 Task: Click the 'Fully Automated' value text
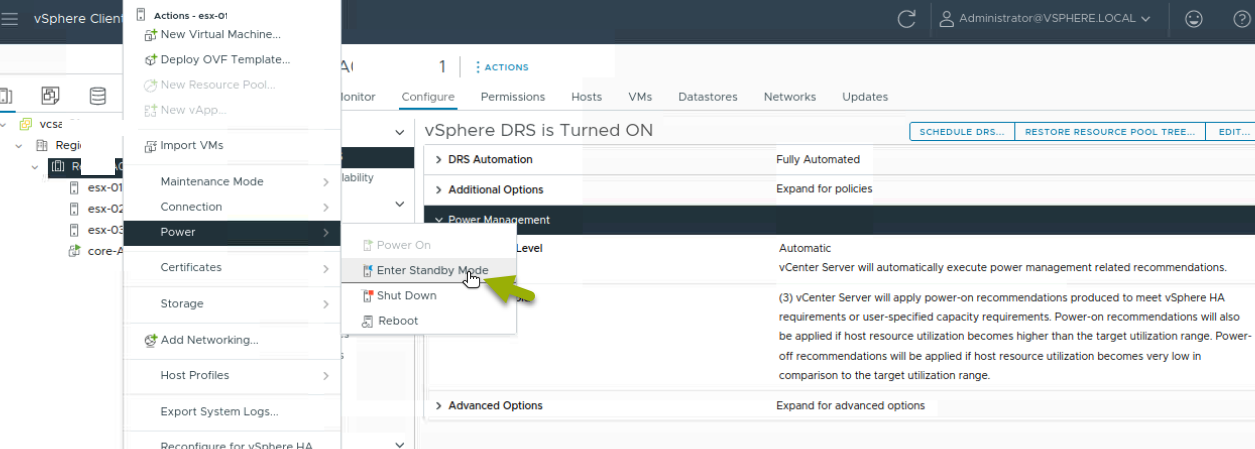click(818, 160)
